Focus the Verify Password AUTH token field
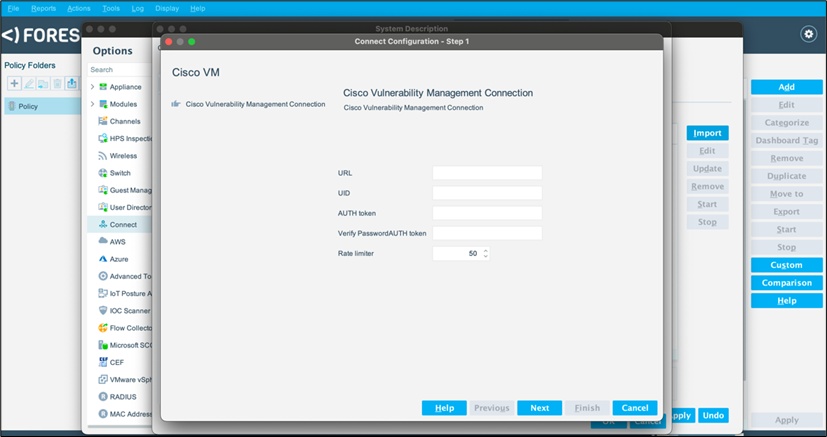 click(487, 233)
